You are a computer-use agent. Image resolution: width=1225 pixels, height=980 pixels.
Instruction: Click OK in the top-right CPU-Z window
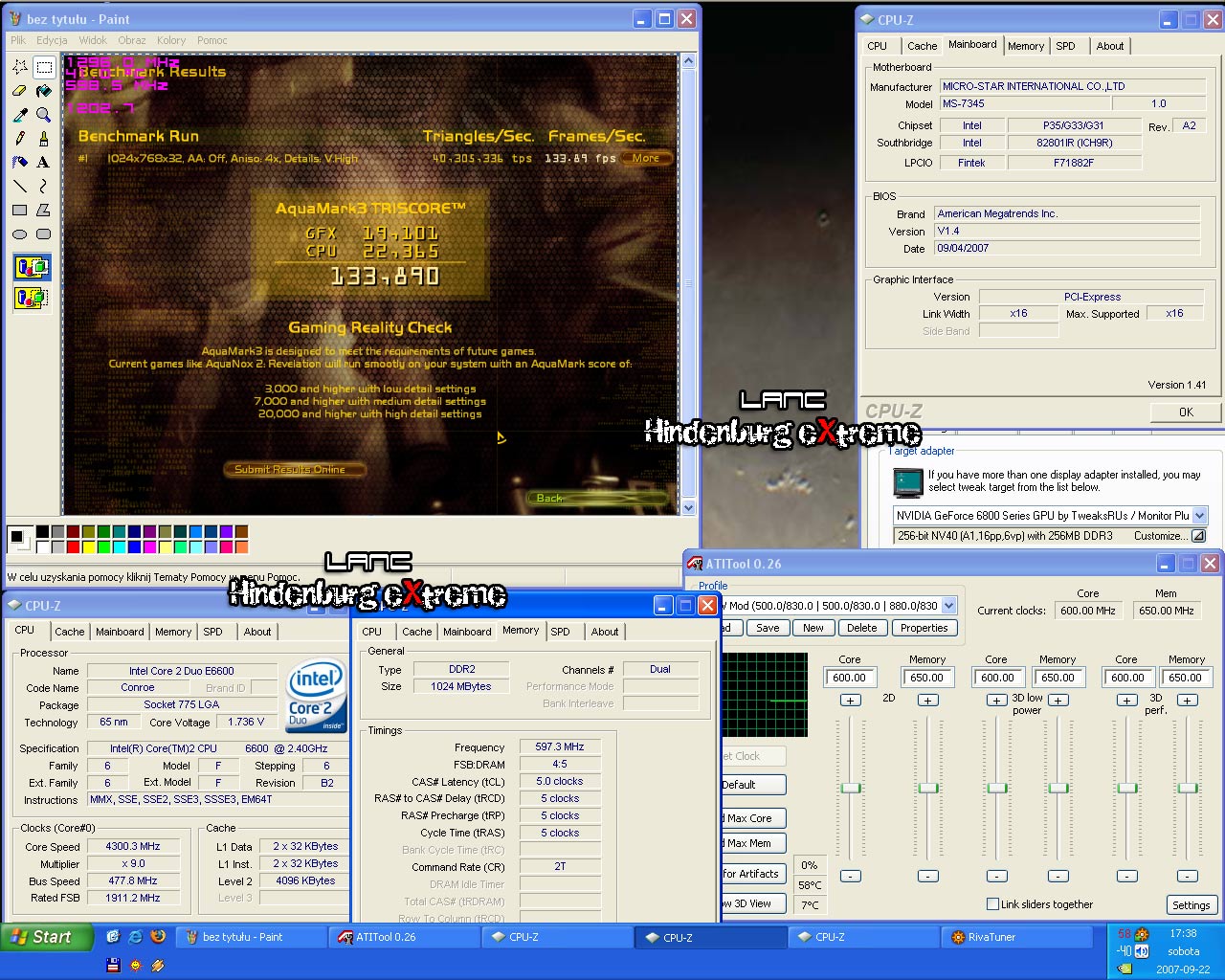(1186, 412)
